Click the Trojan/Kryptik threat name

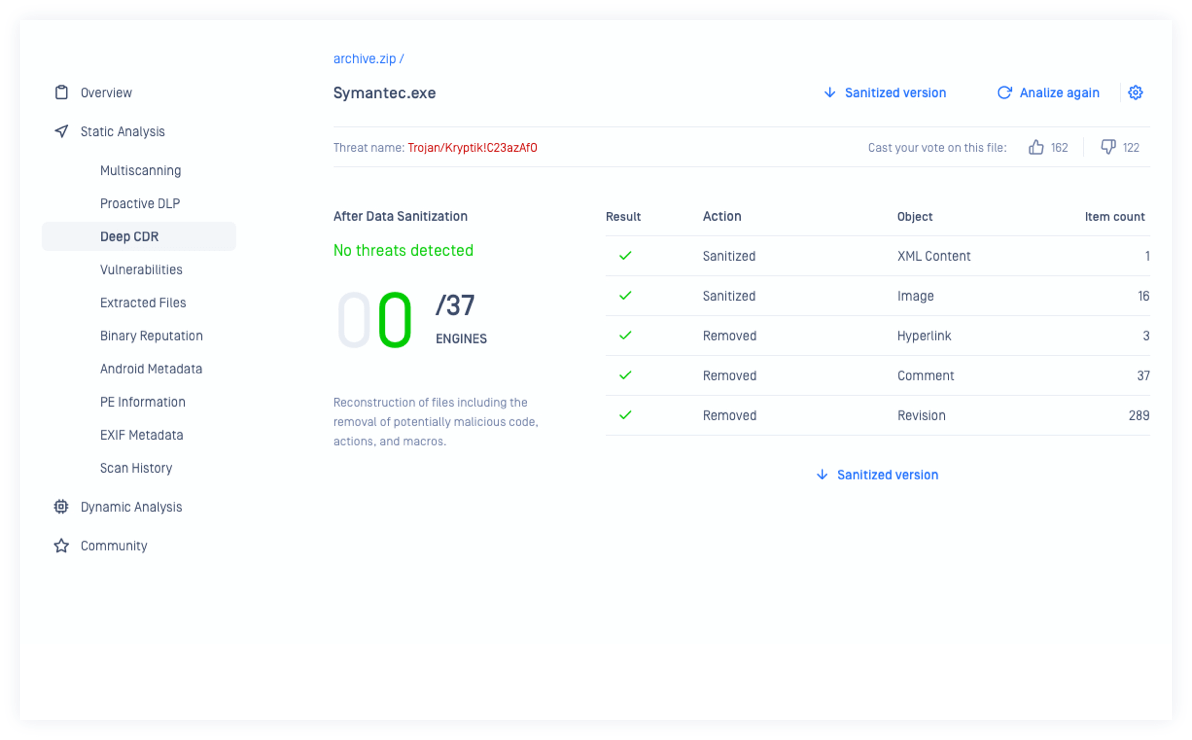472,148
